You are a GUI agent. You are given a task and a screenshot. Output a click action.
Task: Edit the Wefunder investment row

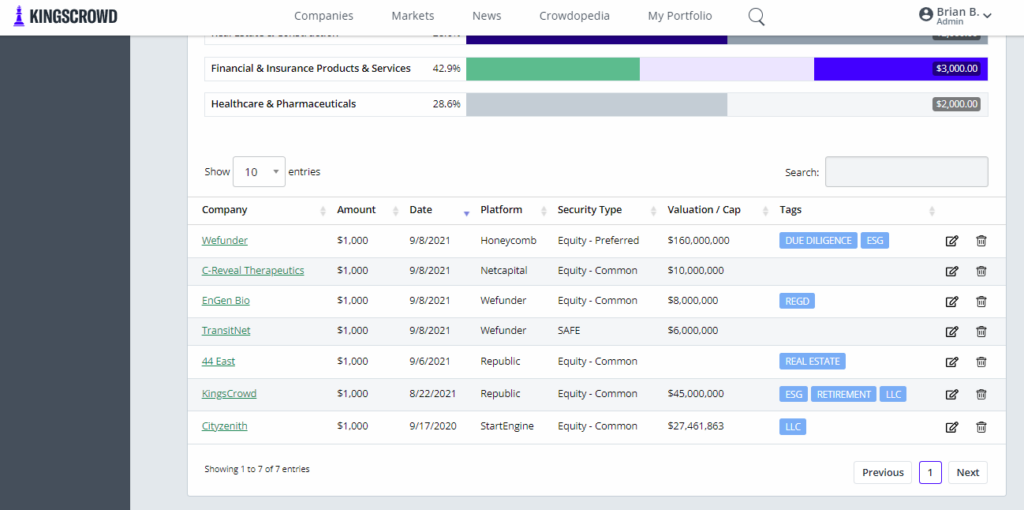952,241
